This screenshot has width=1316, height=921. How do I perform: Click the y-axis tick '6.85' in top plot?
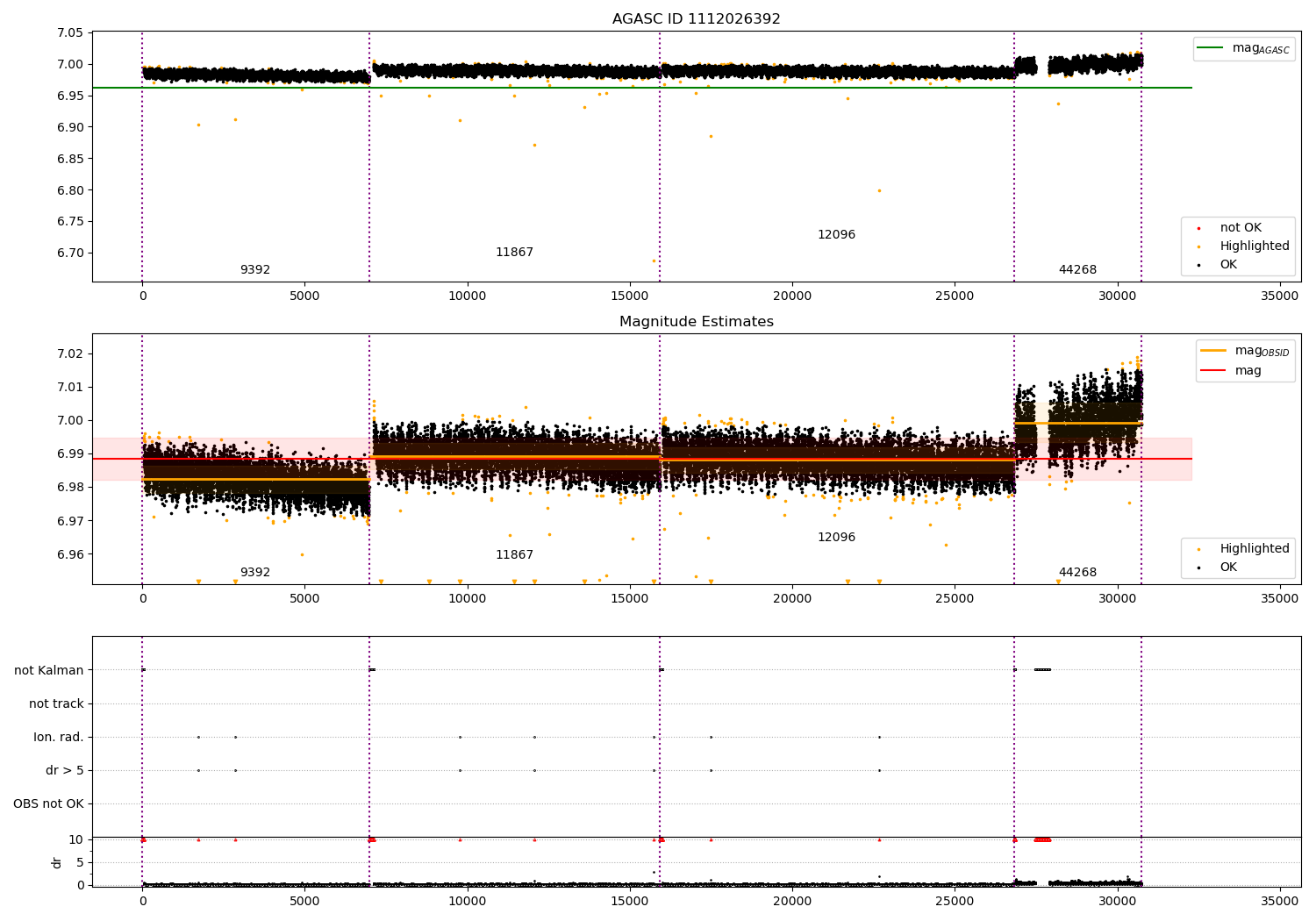[71, 160]
